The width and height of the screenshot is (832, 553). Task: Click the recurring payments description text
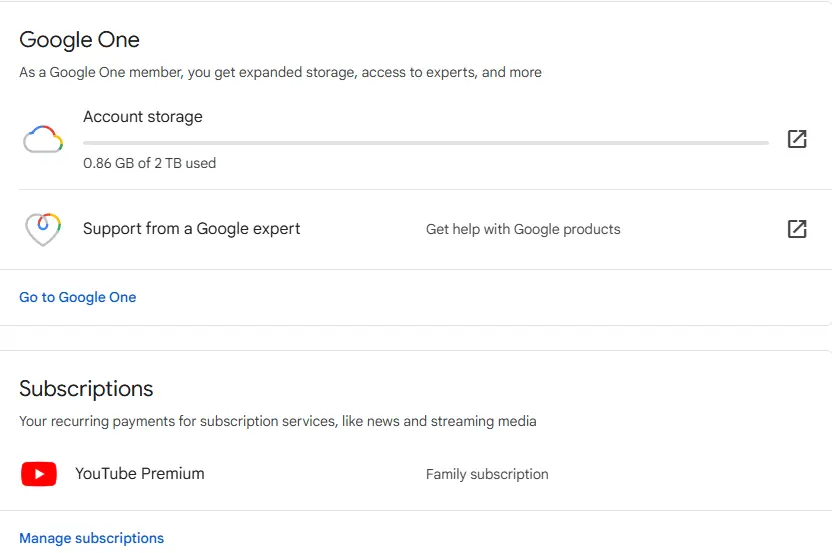point(278,421)
